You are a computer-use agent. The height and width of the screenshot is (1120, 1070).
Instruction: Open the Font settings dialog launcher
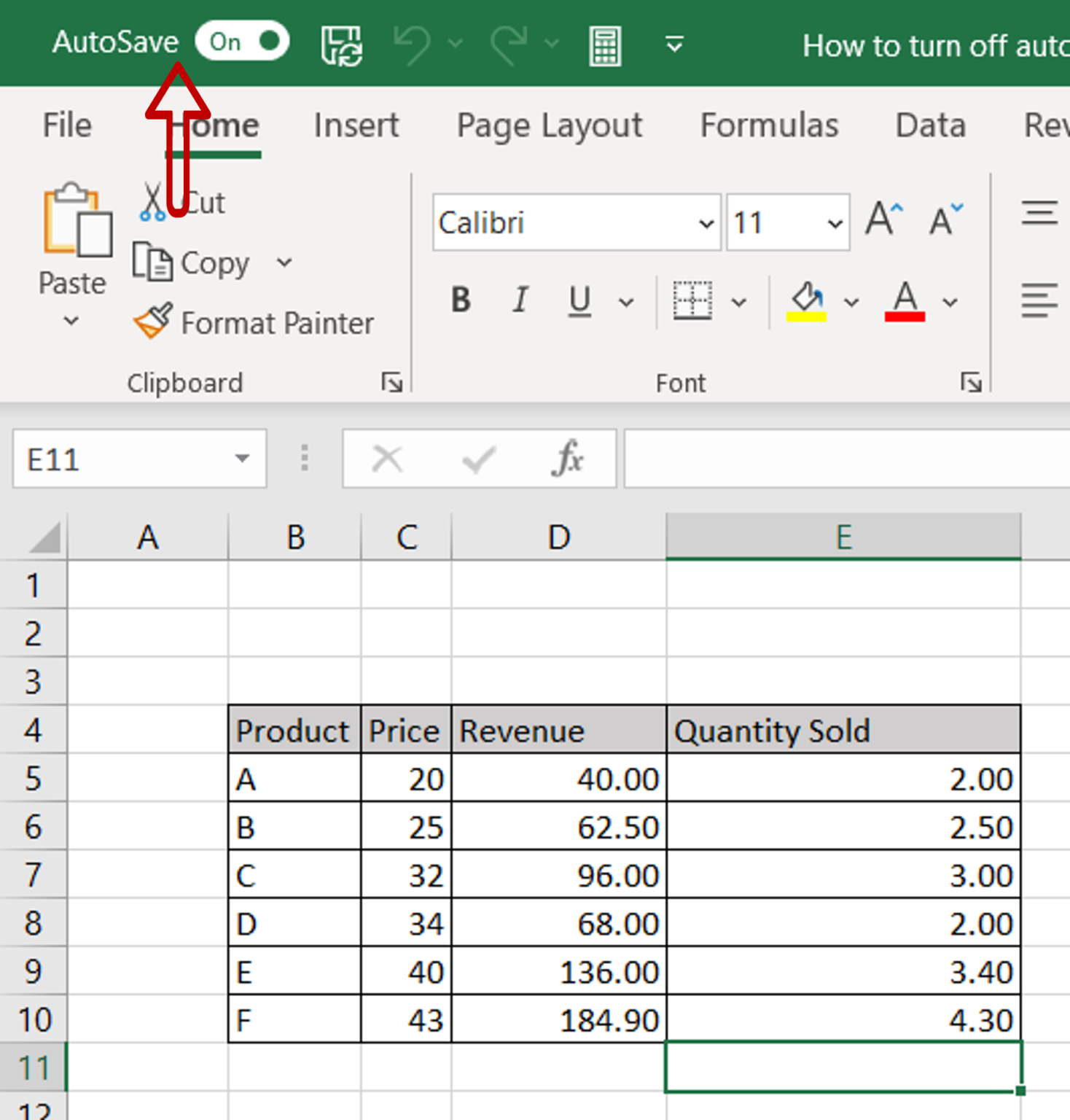[x=972, y=381]
